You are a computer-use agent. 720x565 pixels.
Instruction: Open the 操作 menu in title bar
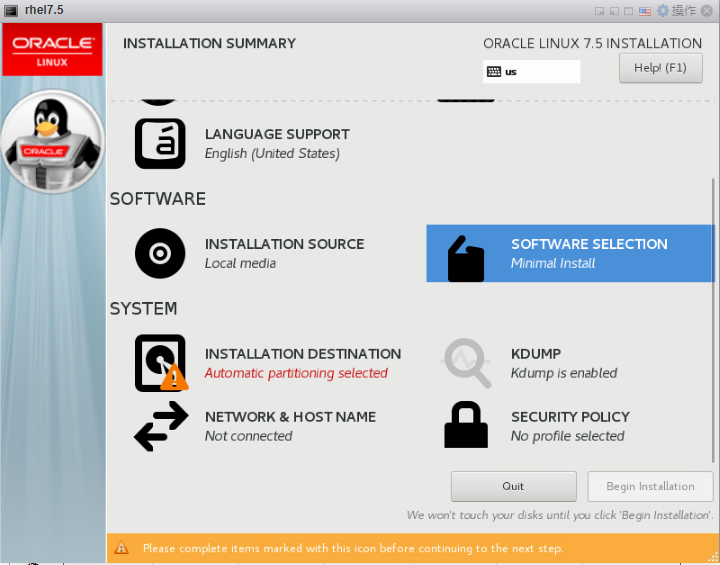(x=684, y=10)
